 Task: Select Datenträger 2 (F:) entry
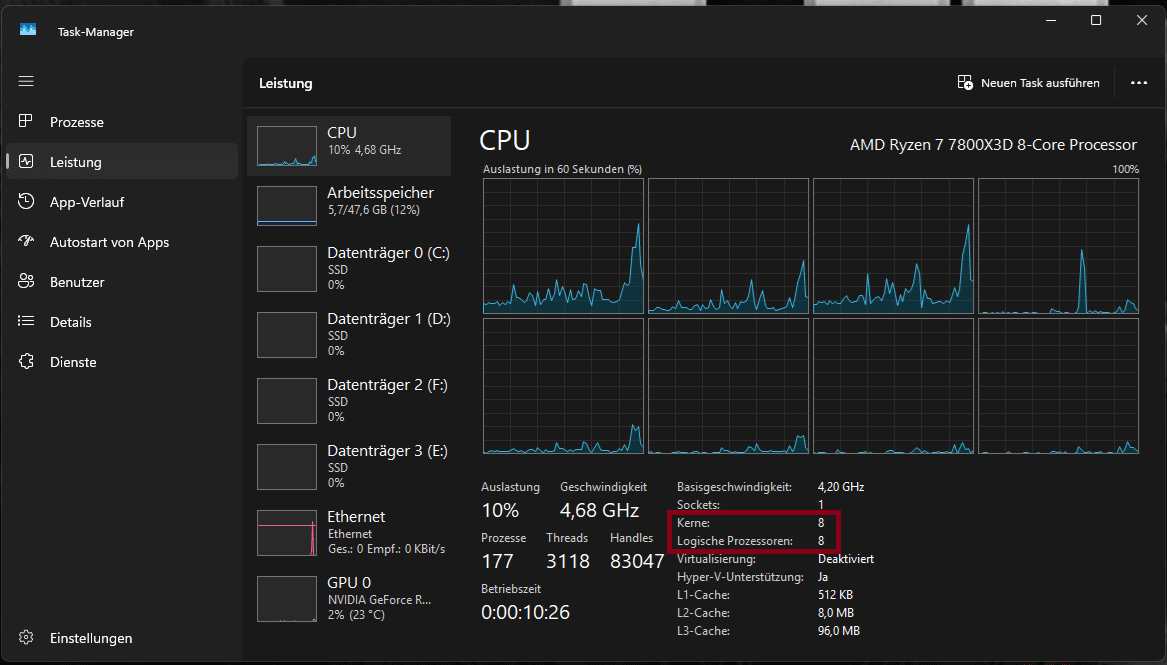click(349, 401)
